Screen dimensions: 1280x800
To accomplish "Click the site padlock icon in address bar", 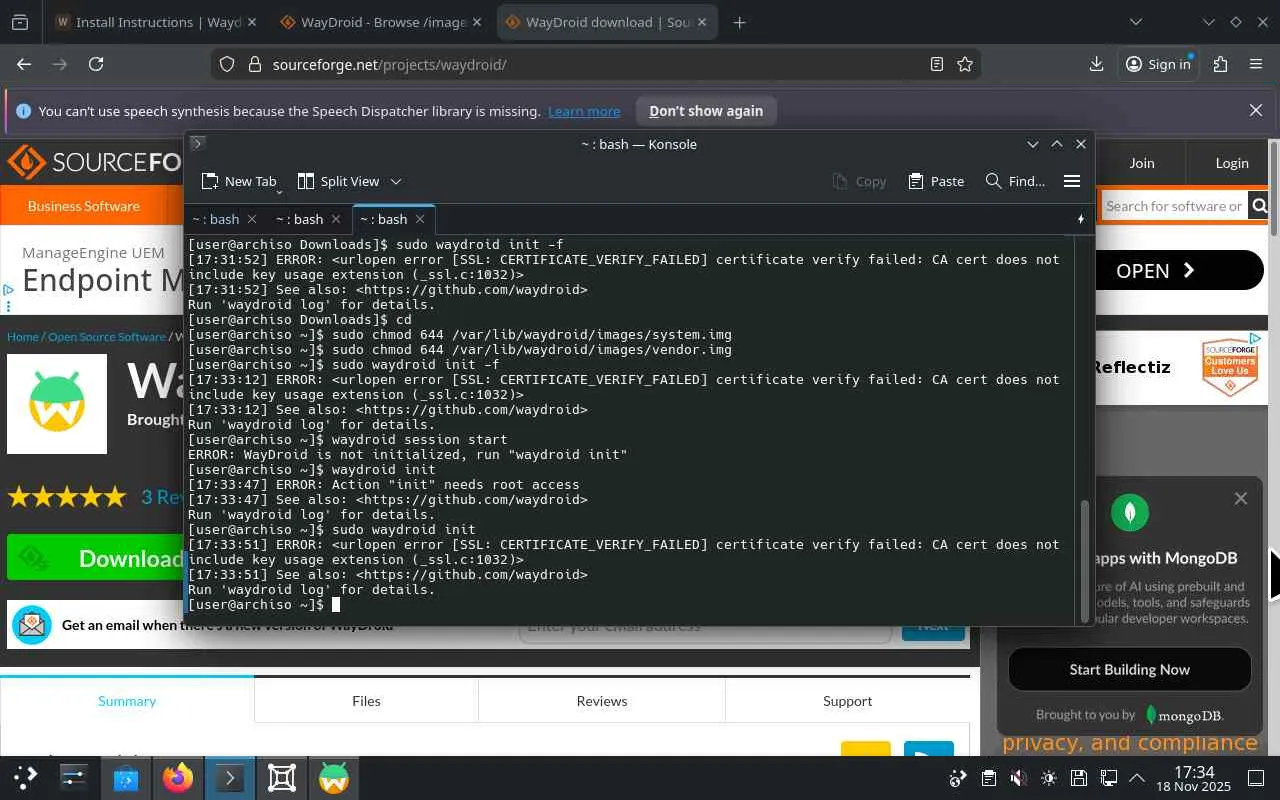I will click(x=254, y=64).
